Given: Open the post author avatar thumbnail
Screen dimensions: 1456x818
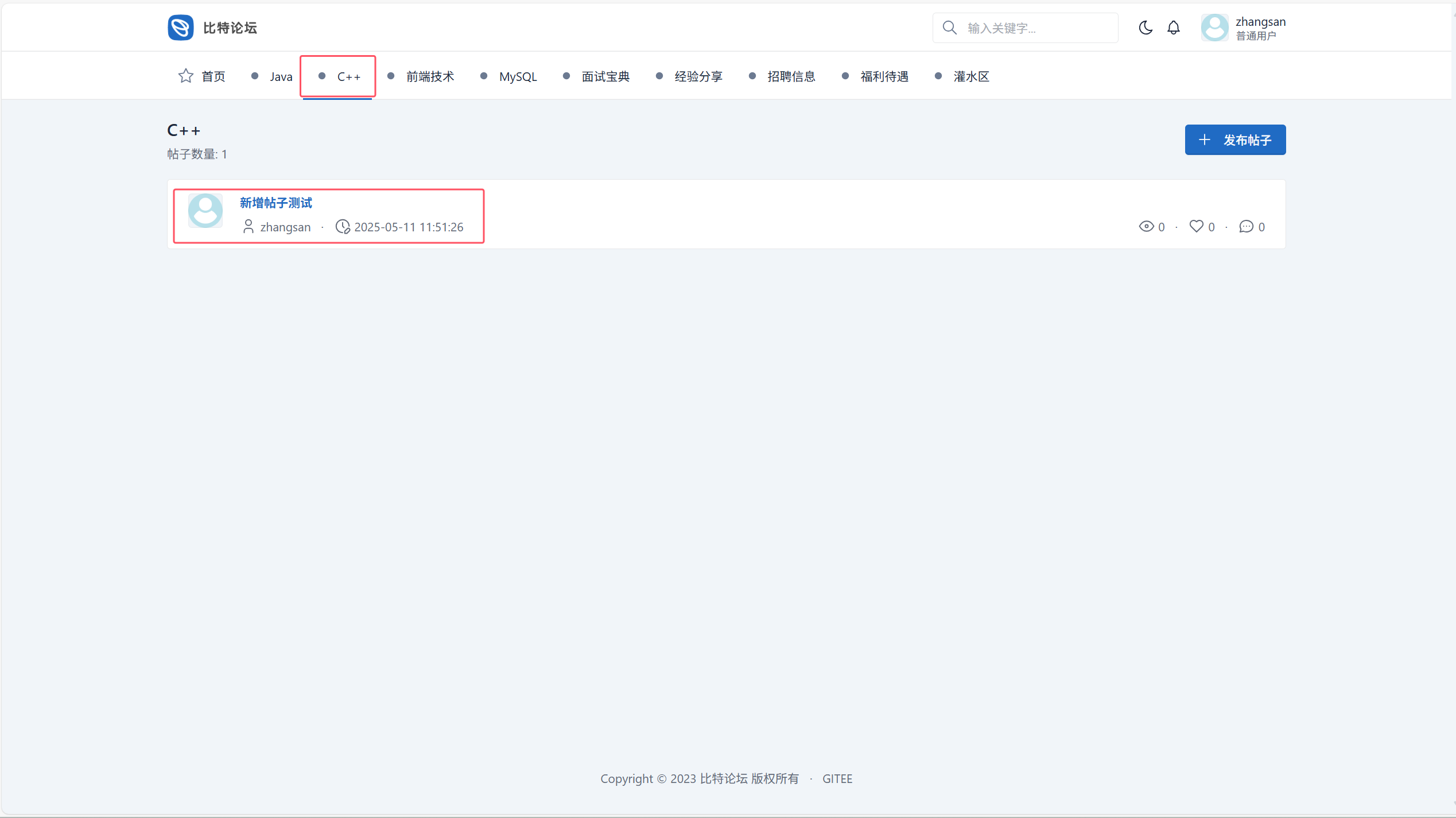Looking at the screenshot, I should click(205, 210).
